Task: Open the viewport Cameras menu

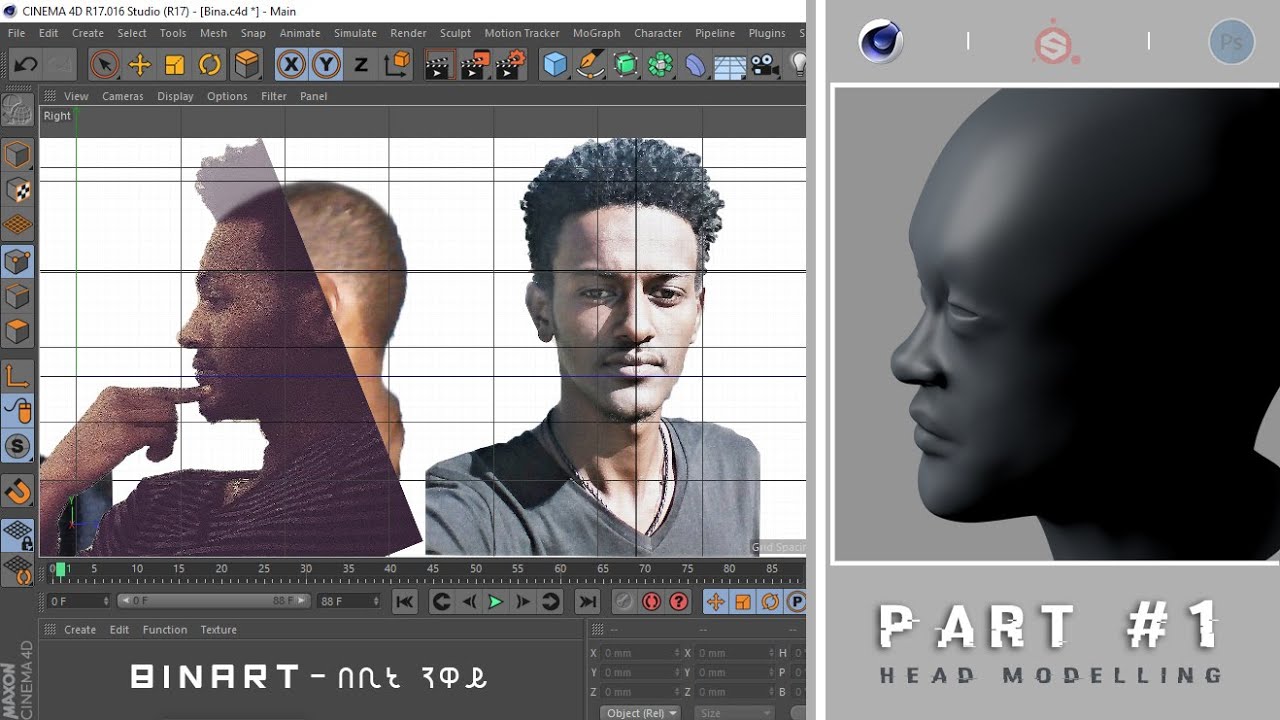Action: pos(122,96)
